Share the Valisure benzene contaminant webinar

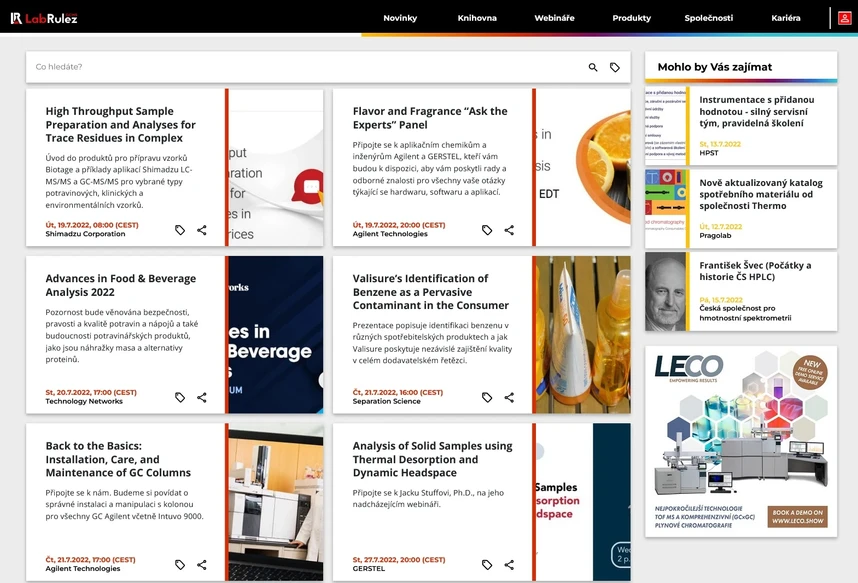[x=509, y=397]
